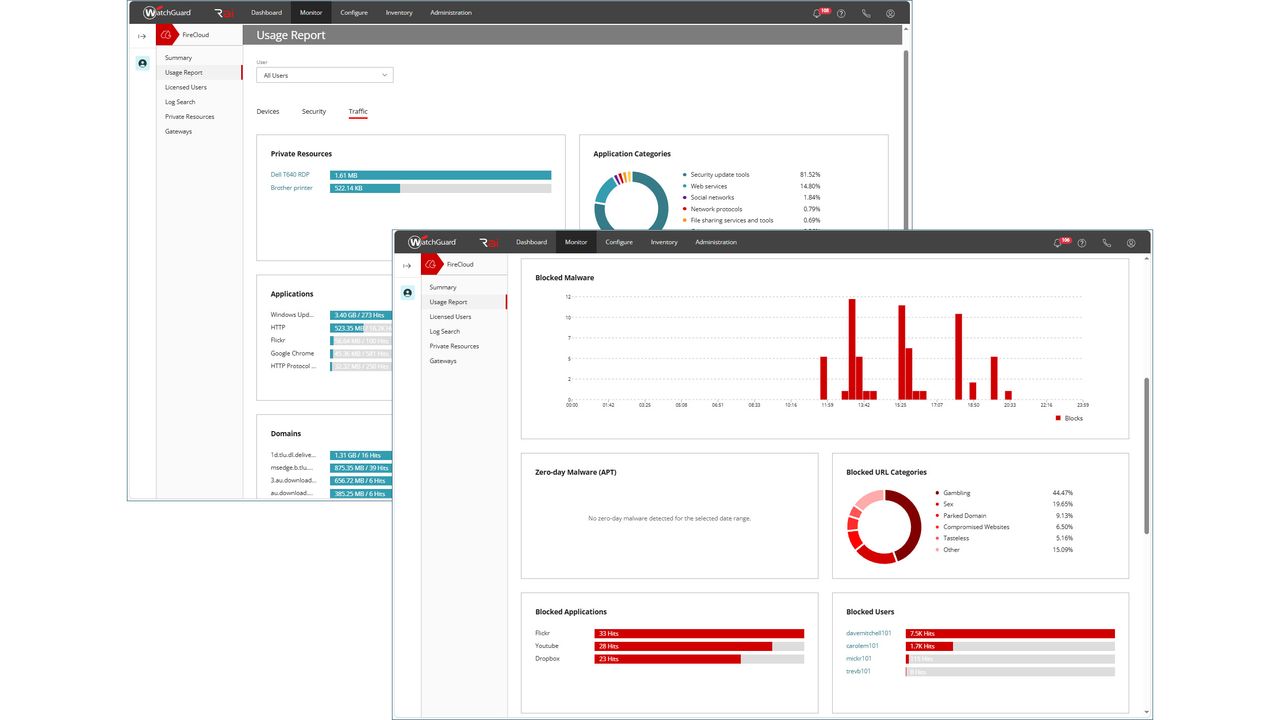
Task: Switch to the Devices tab
Action: [x=268, y=111]
